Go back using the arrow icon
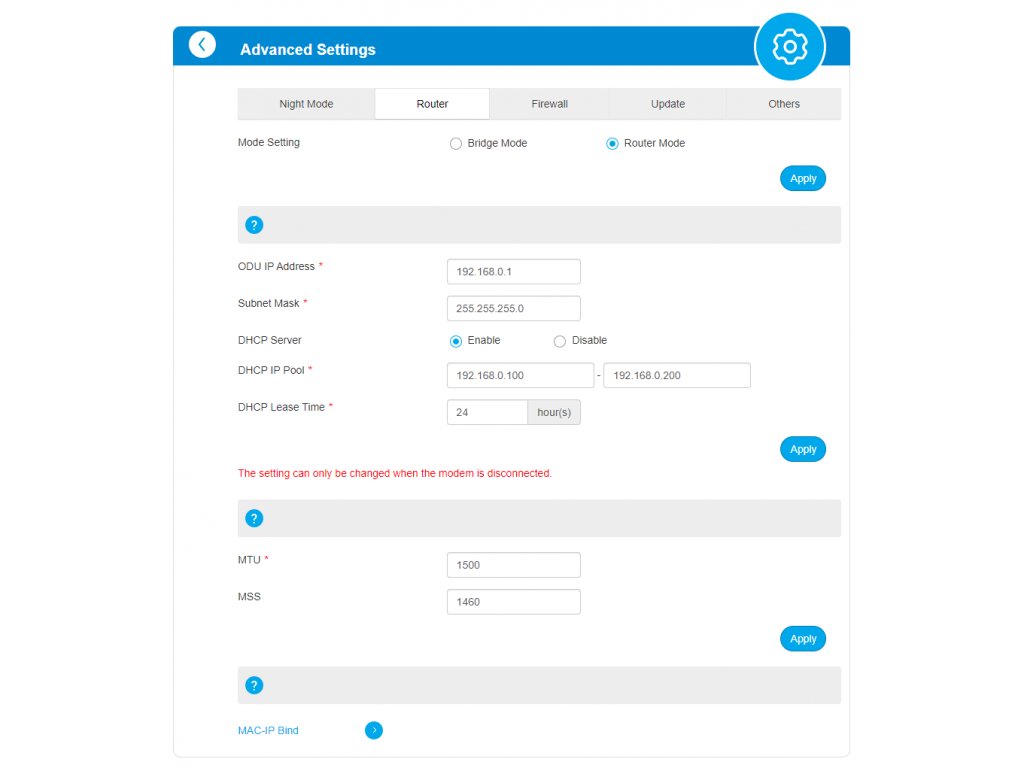 click(202, 44)
